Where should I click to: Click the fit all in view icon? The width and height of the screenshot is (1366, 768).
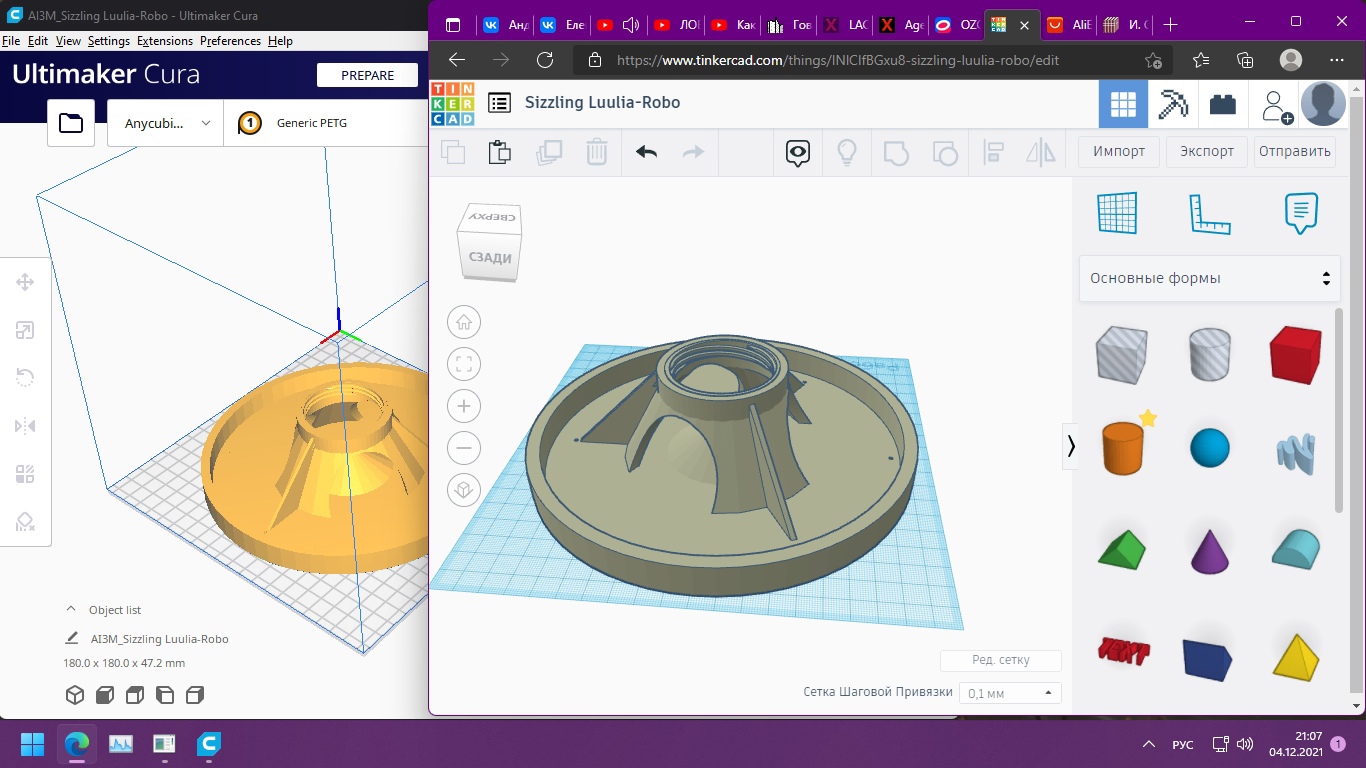[x=464, y=364]
